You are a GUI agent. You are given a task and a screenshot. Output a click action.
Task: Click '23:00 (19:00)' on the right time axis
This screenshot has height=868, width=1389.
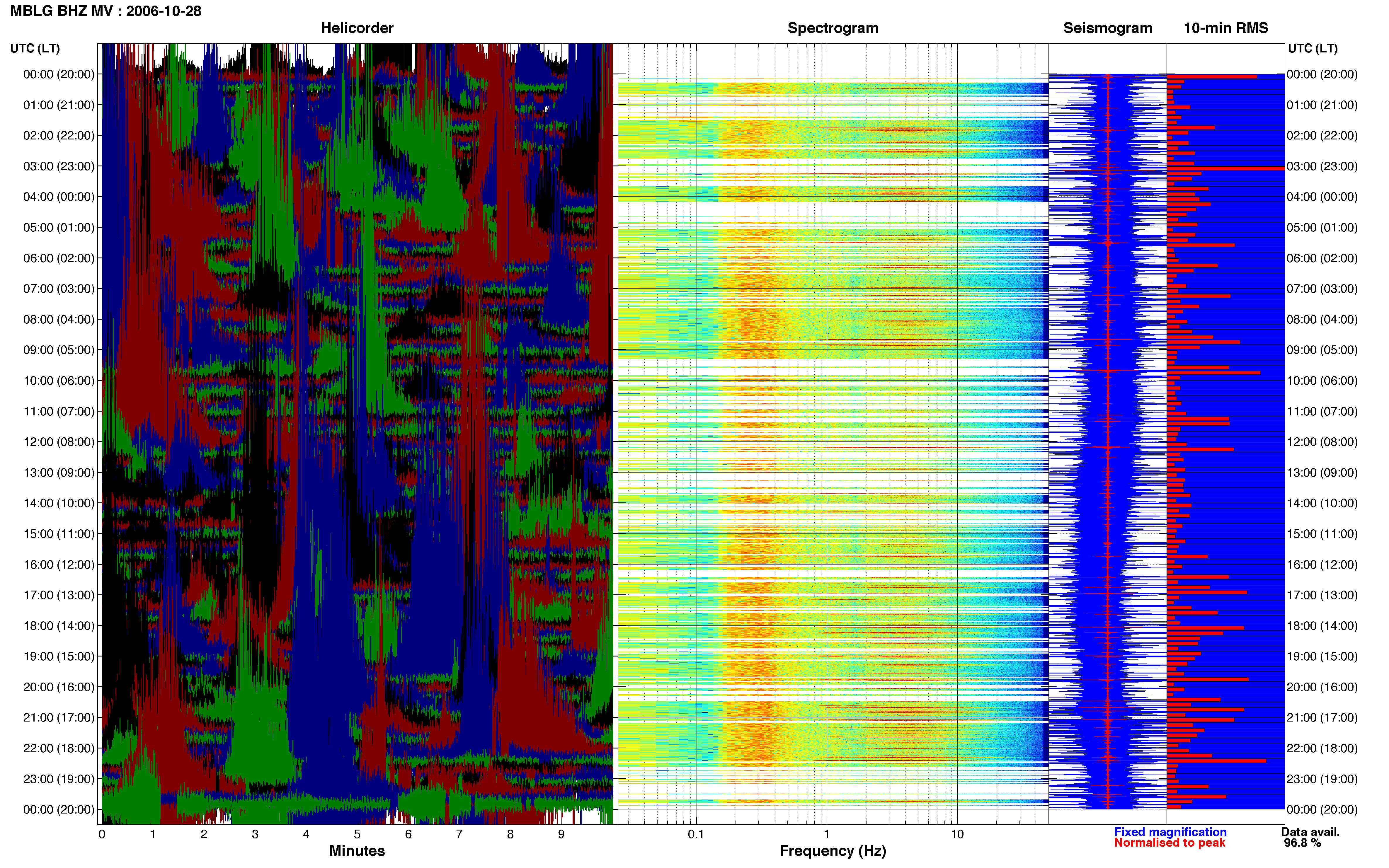1322,779
